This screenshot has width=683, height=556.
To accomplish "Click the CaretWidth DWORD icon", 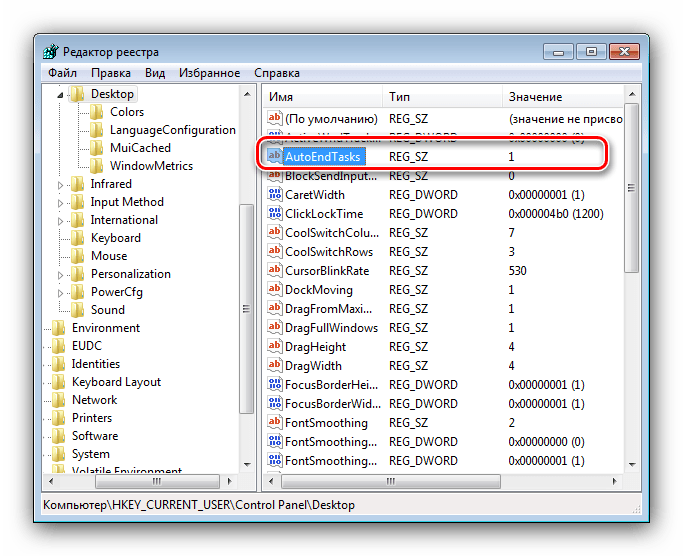I will pyautogui.click(x=274, y=194).
